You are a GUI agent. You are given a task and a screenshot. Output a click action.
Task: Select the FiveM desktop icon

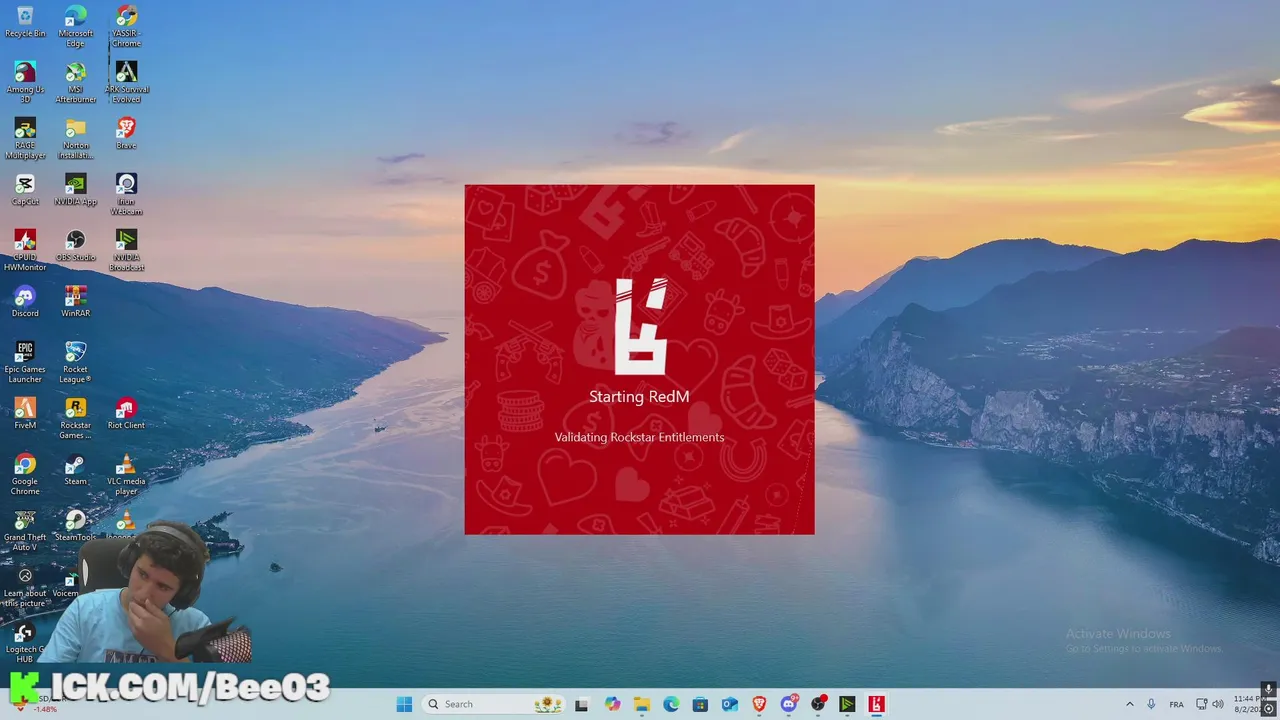pyautogui.click(x=25, y=413)
